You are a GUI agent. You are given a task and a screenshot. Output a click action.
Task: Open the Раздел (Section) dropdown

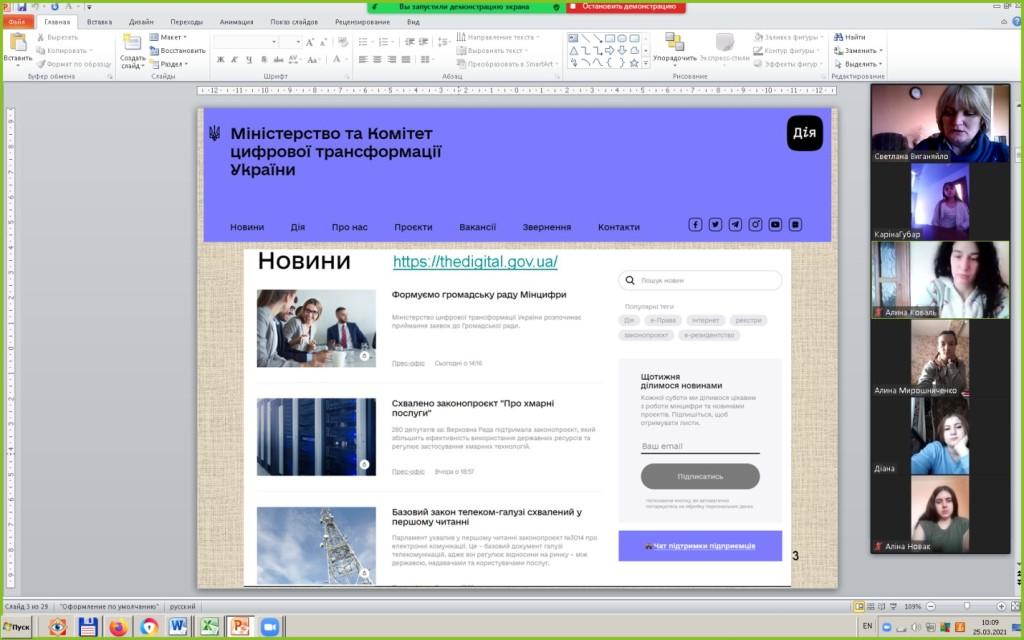pyautogui.click(x=172, y=63)
